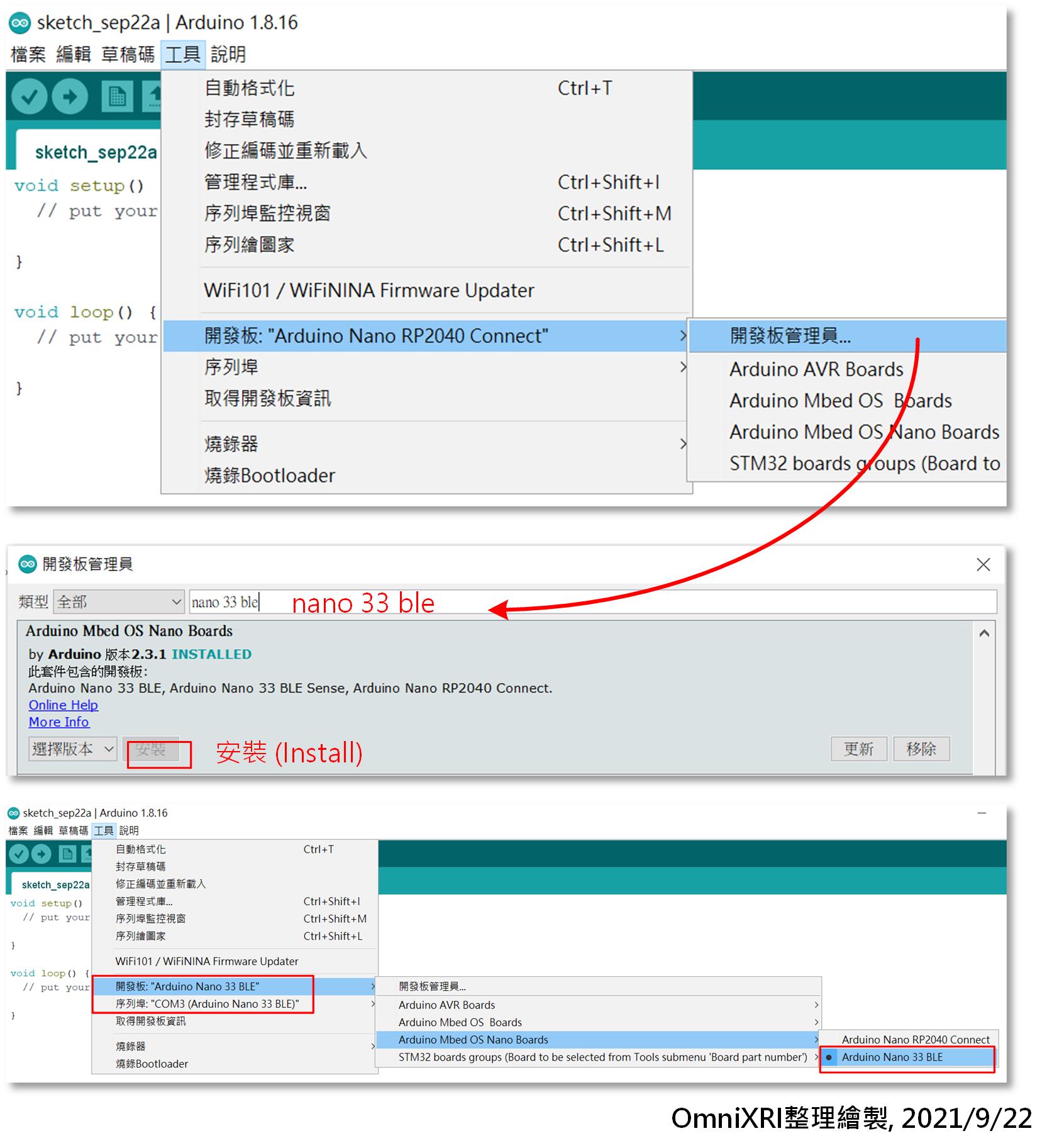Click the New sketch icon in the upper Arduino window
Screen dimensions: 1047x1148
point(117,97)
